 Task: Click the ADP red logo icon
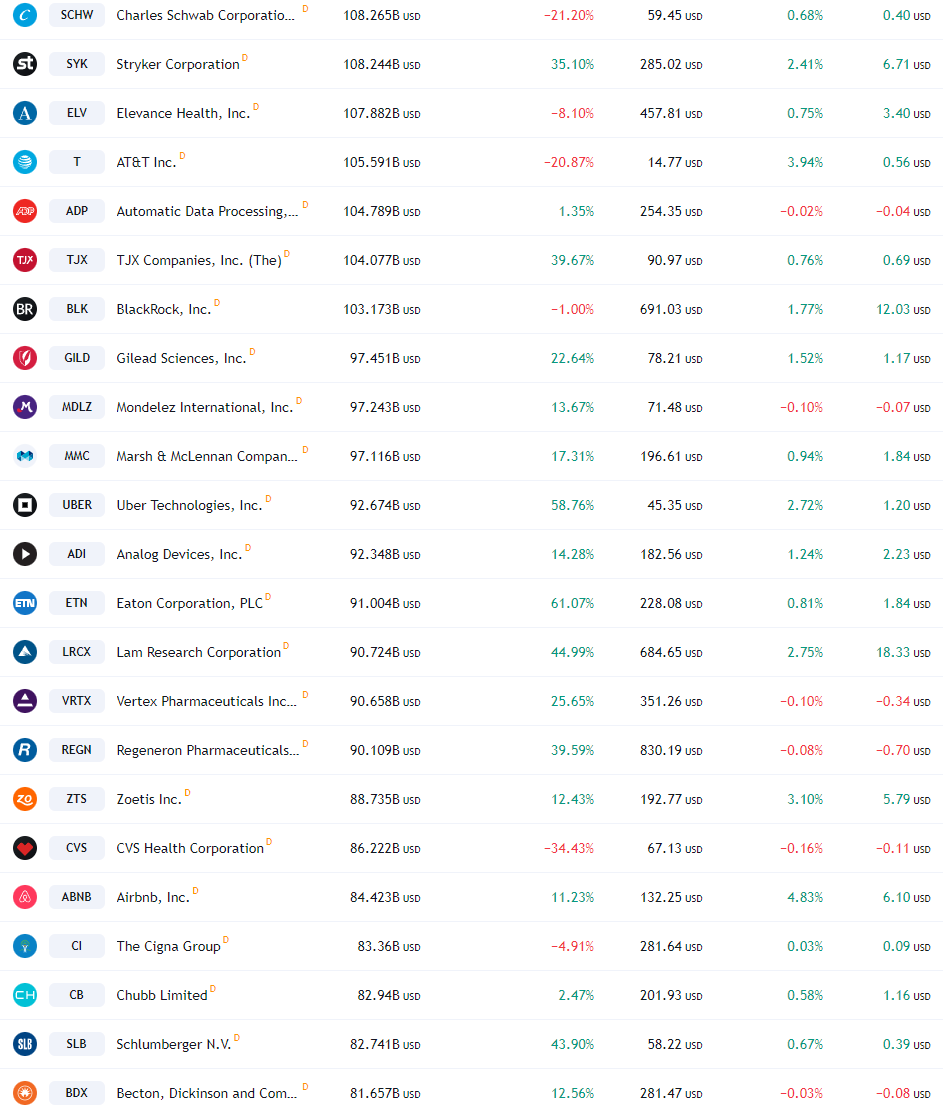coord(25,211)
